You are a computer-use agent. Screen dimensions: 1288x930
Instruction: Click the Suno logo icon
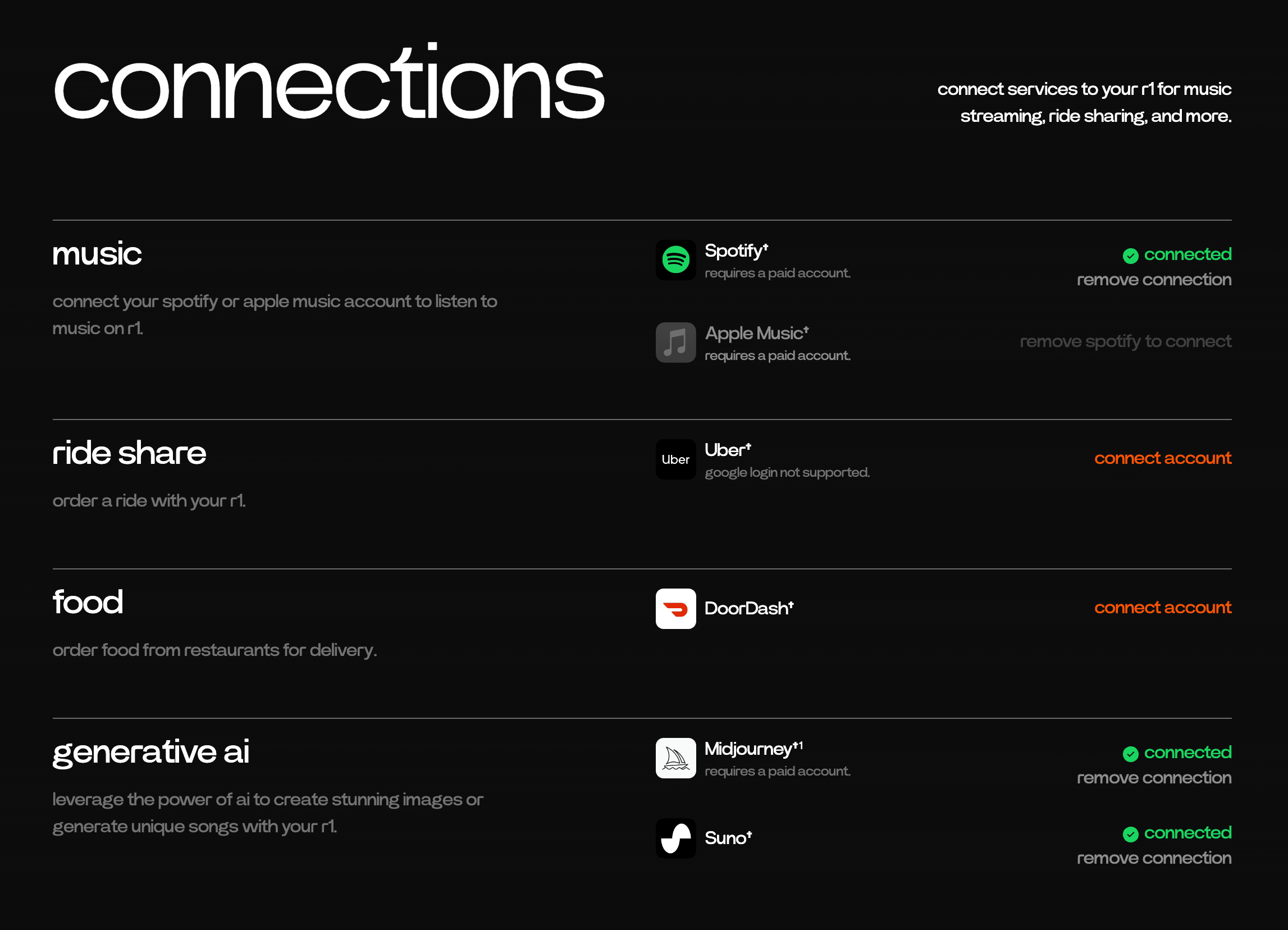click(x=675, y=838)
